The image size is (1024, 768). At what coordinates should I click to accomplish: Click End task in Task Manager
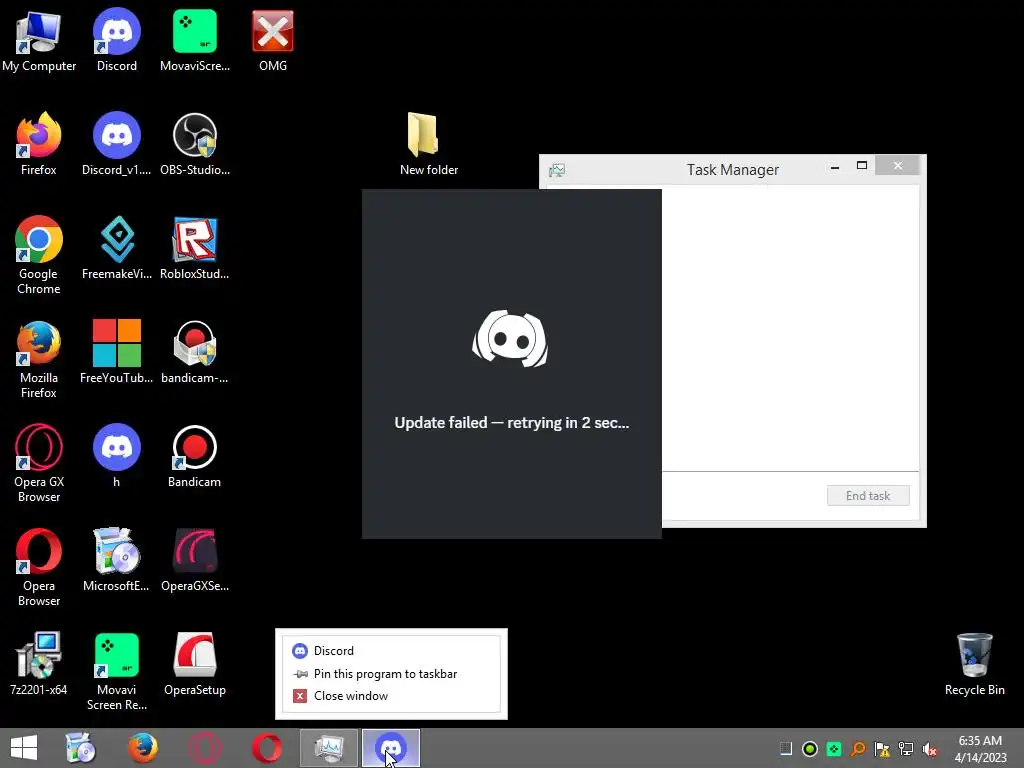pyautogui.click(x=868, y=496)
